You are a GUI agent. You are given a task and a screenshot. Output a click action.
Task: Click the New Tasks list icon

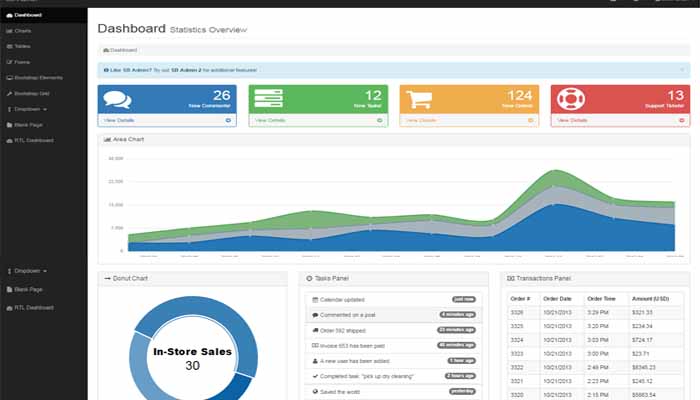coord(268,99)
